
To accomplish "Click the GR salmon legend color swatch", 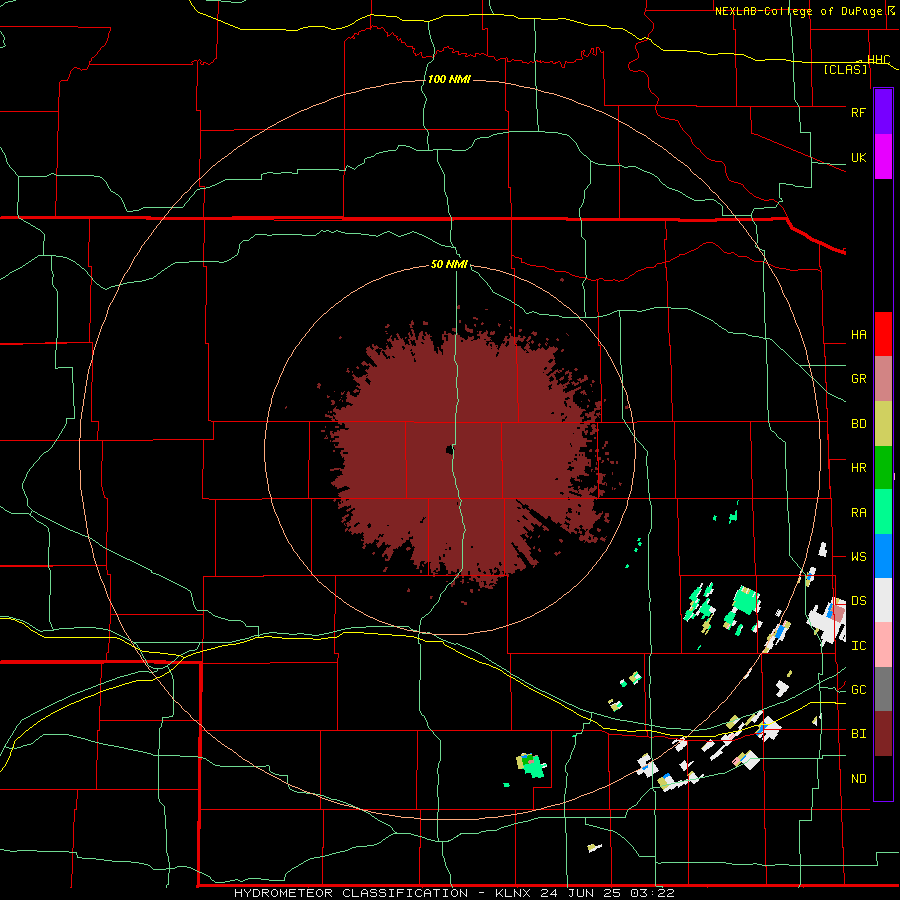I will [x=883, y=379].
